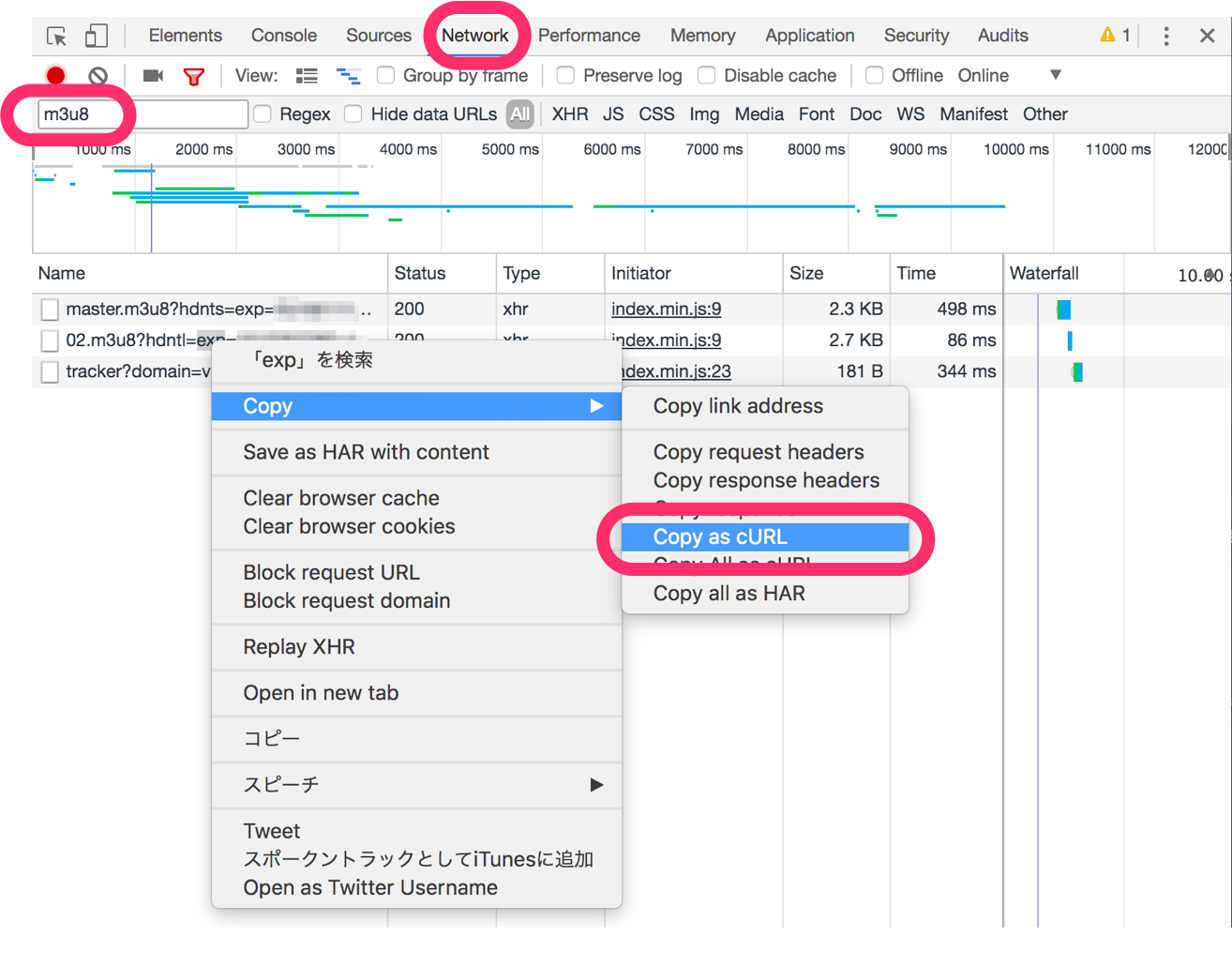Viewport: 1232px width, 966px height.
Task: Switch to large request rows view icon
Action: pyautogui.click(x=307, y=76)
